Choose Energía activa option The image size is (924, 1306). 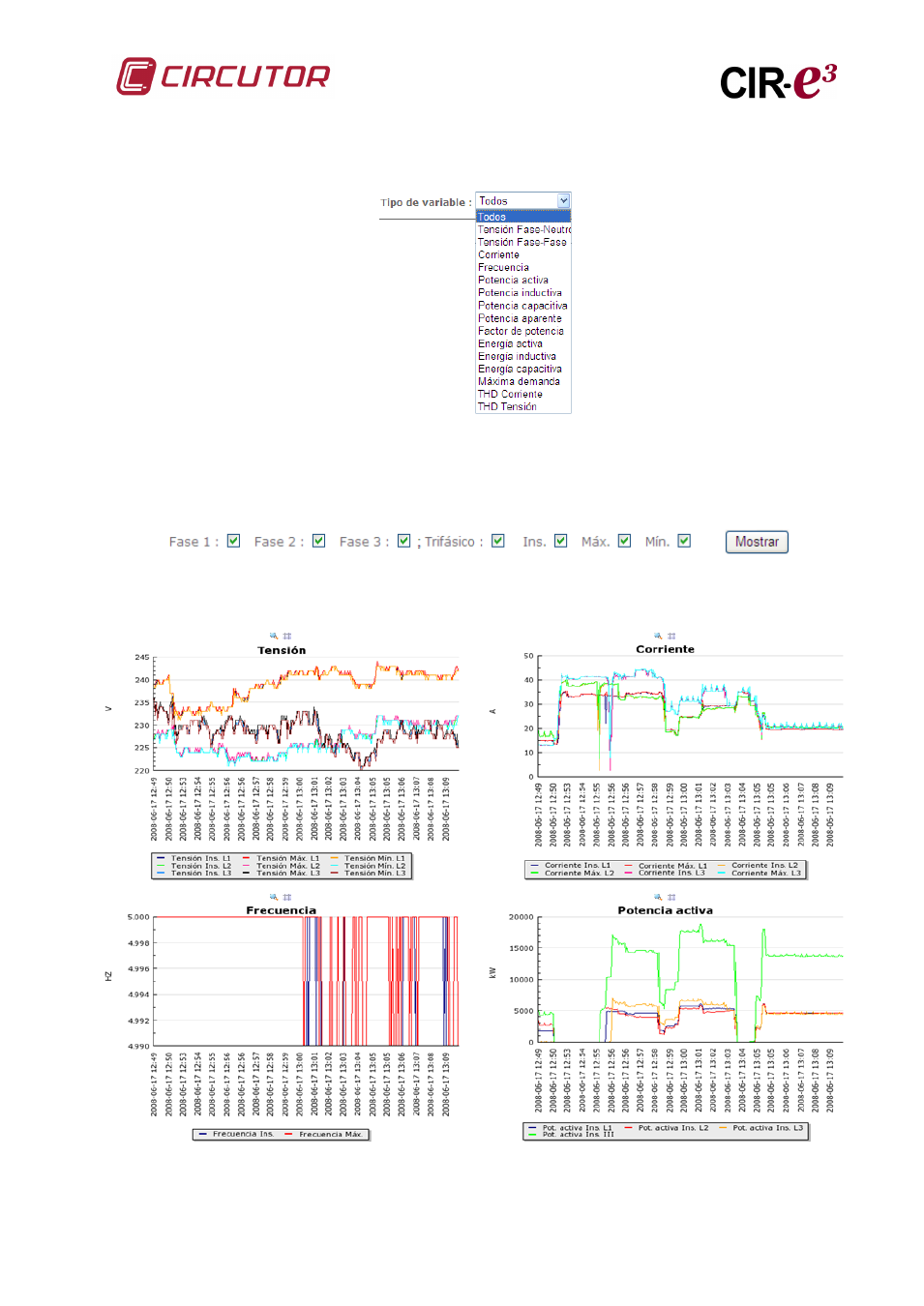[x=523, y=343]
